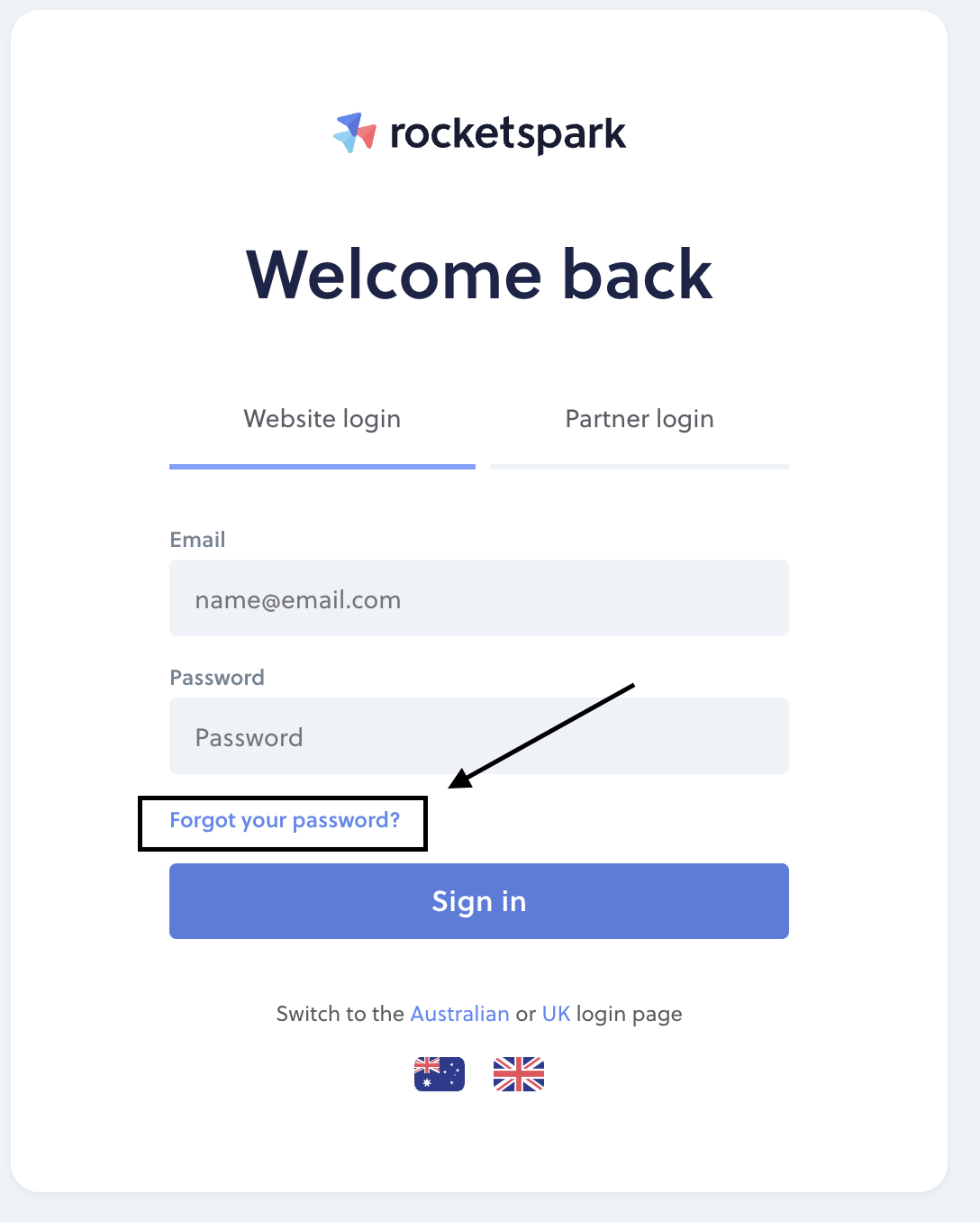Switch to the Partner login tab
The width and height of the screenshot is (980, 1222).
(x=640, y=419)
